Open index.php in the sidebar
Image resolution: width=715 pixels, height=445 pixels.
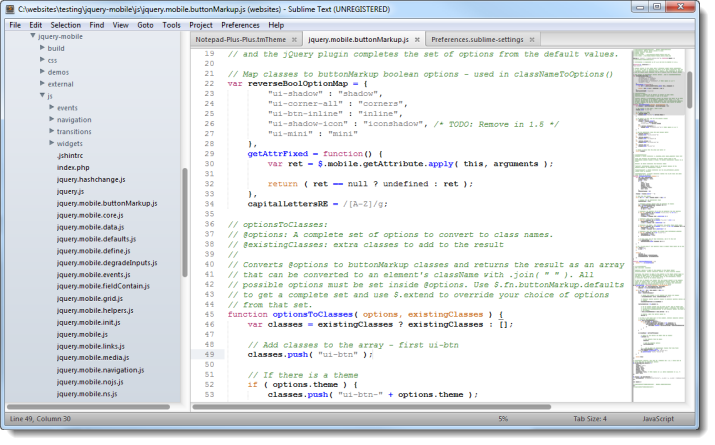[73, 167]
